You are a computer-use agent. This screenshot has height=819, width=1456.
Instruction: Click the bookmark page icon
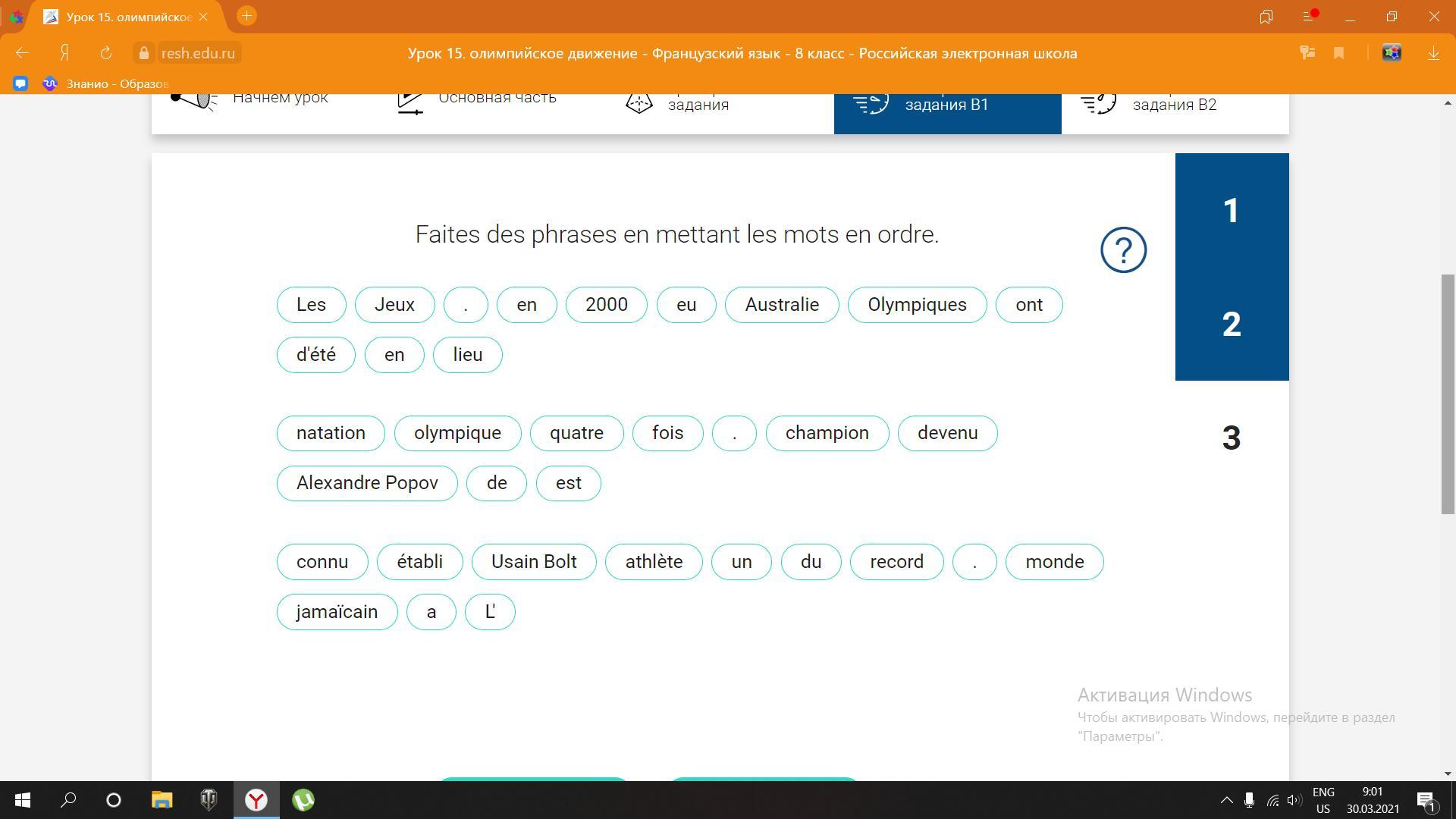click(x=1338, y=53)
